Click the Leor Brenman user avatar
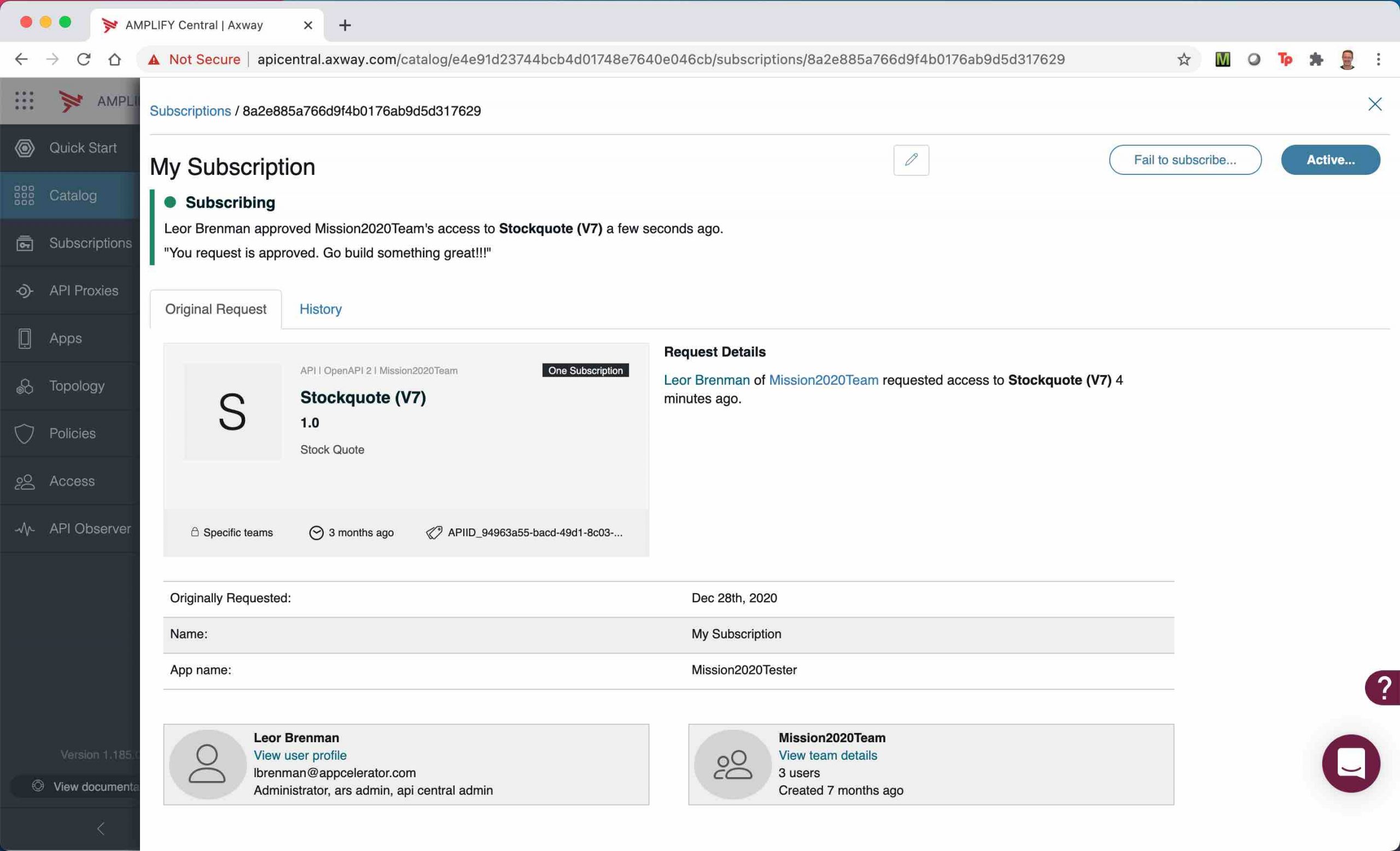This screenshot has height=851, width=1400. [x=207, y=764]
